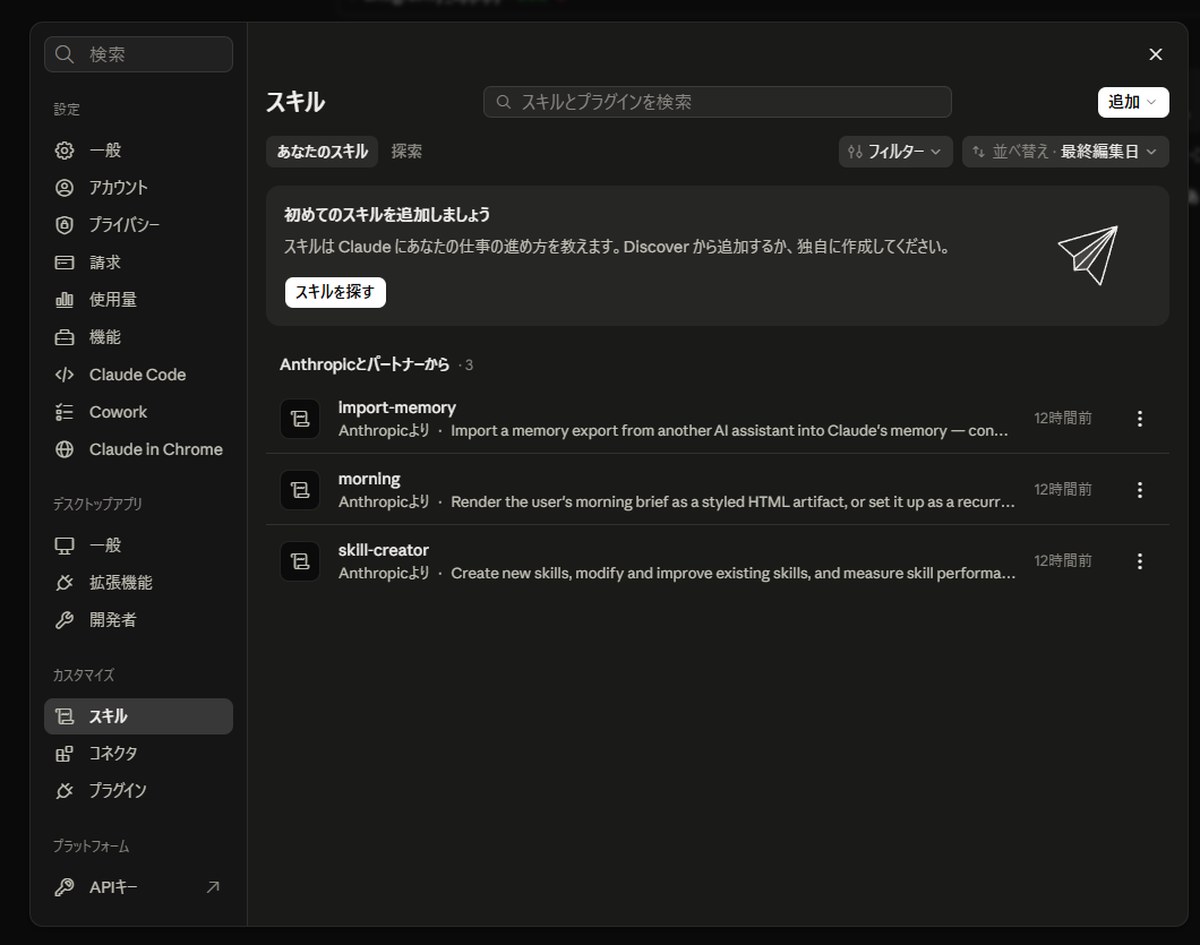Click the 初めてのスキルを追加しましょう banner title
Screen dimensions: 1200x945
pyautogui.click(x=387, y=215)
